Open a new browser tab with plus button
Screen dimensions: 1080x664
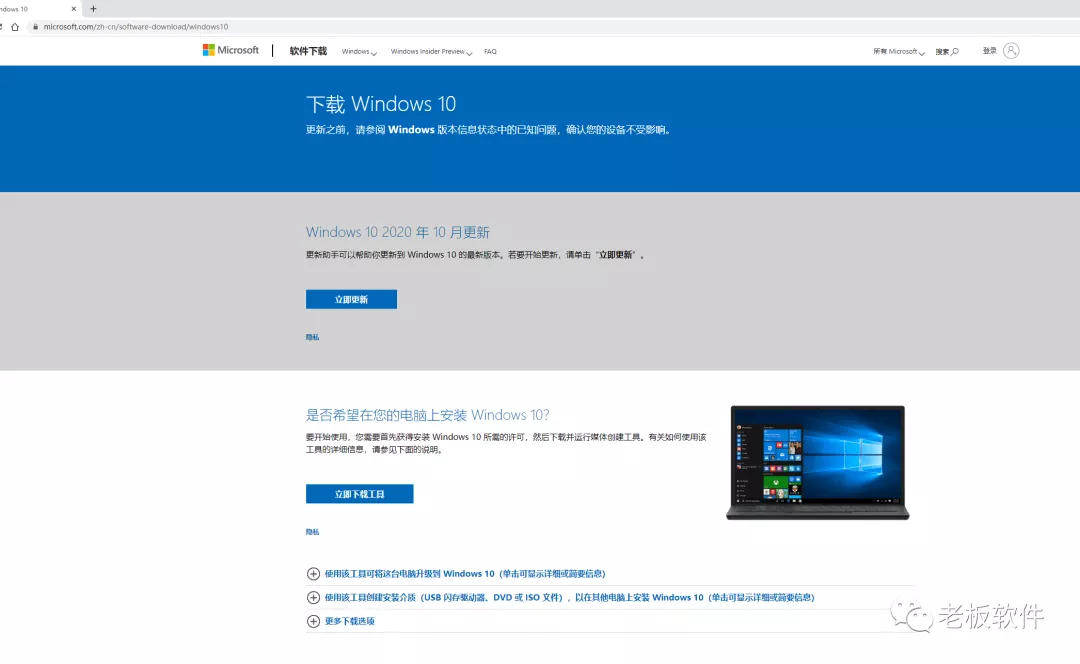point(92,9)
